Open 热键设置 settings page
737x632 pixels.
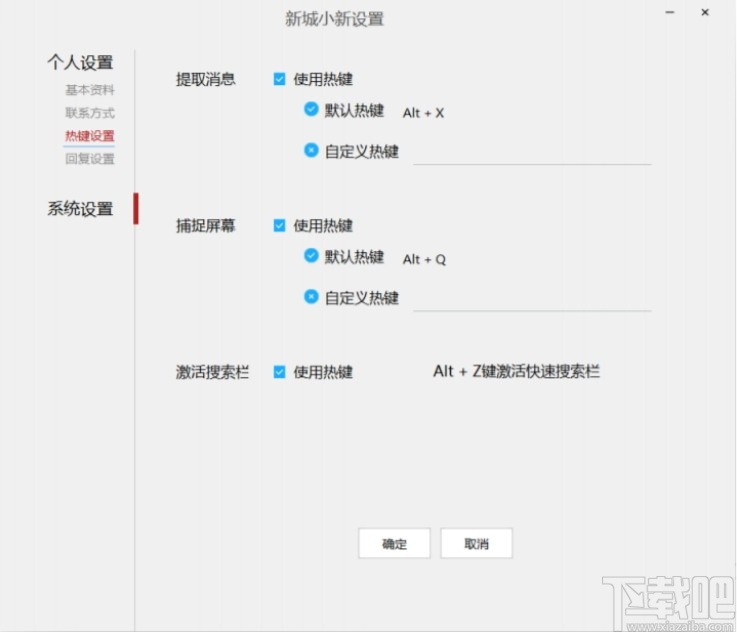[90, 136]
